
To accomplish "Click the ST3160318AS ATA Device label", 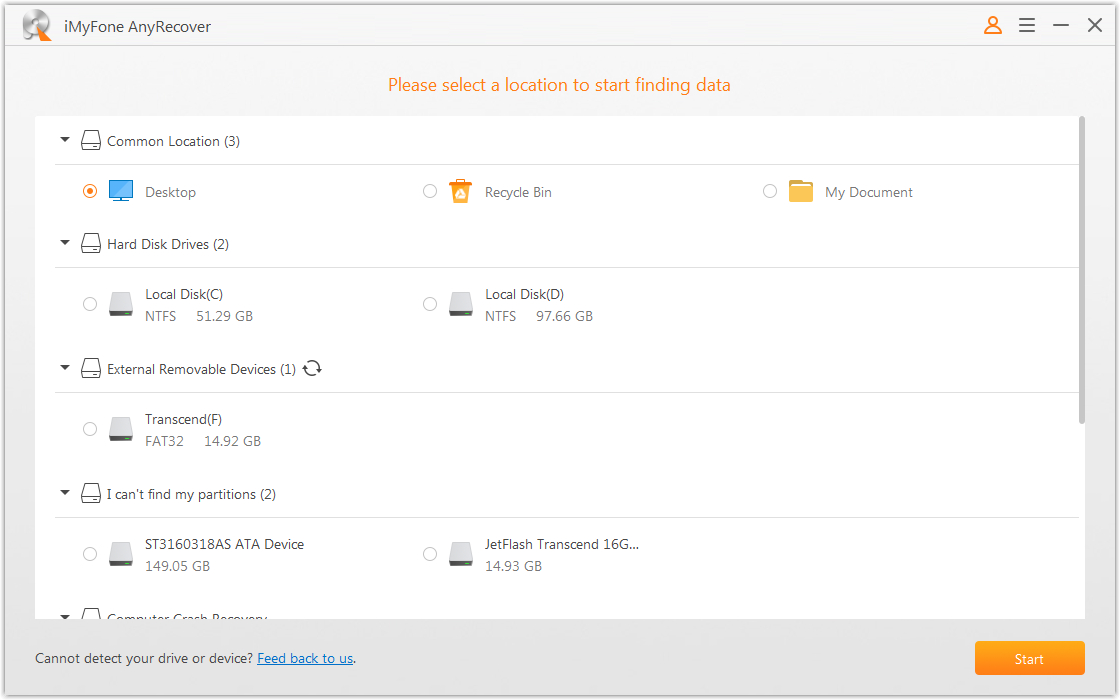I will coord(224,544).
